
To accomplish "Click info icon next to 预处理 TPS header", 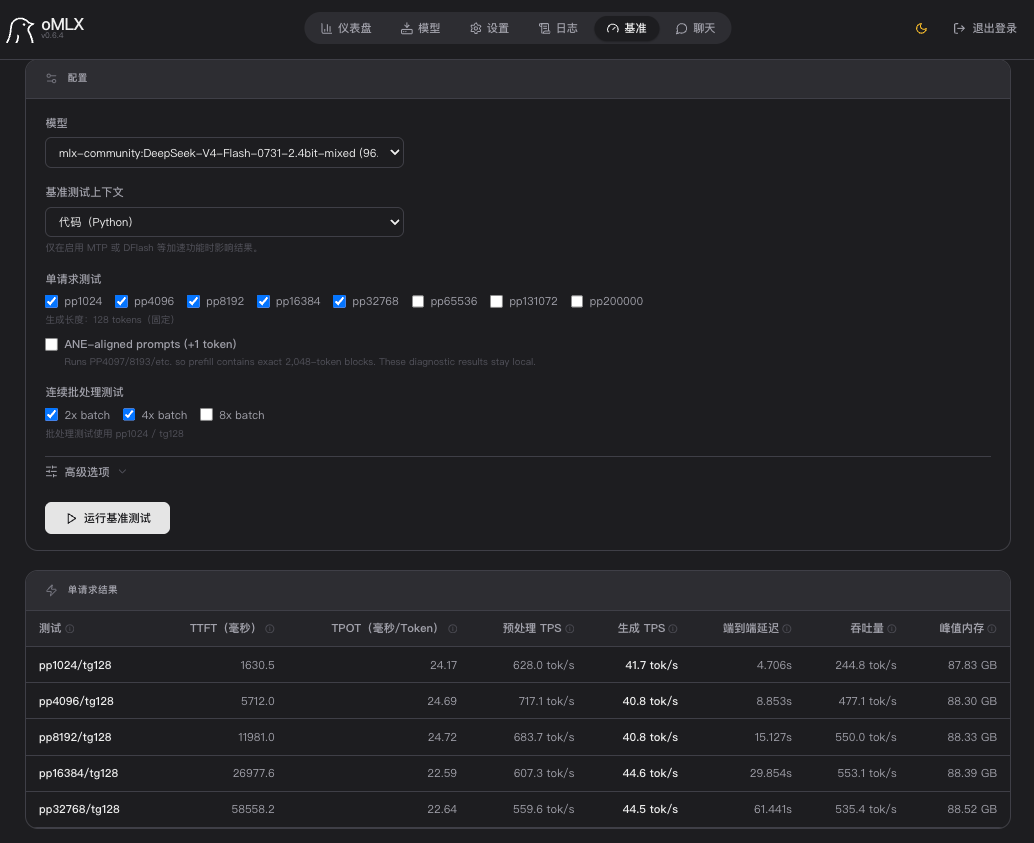I will [570, 629].
